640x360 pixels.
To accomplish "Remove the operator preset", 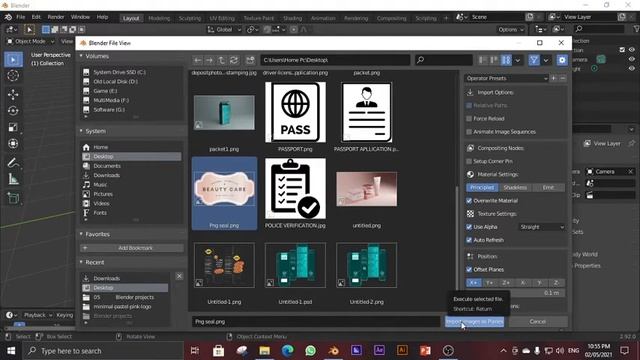I will coord(563,78).
